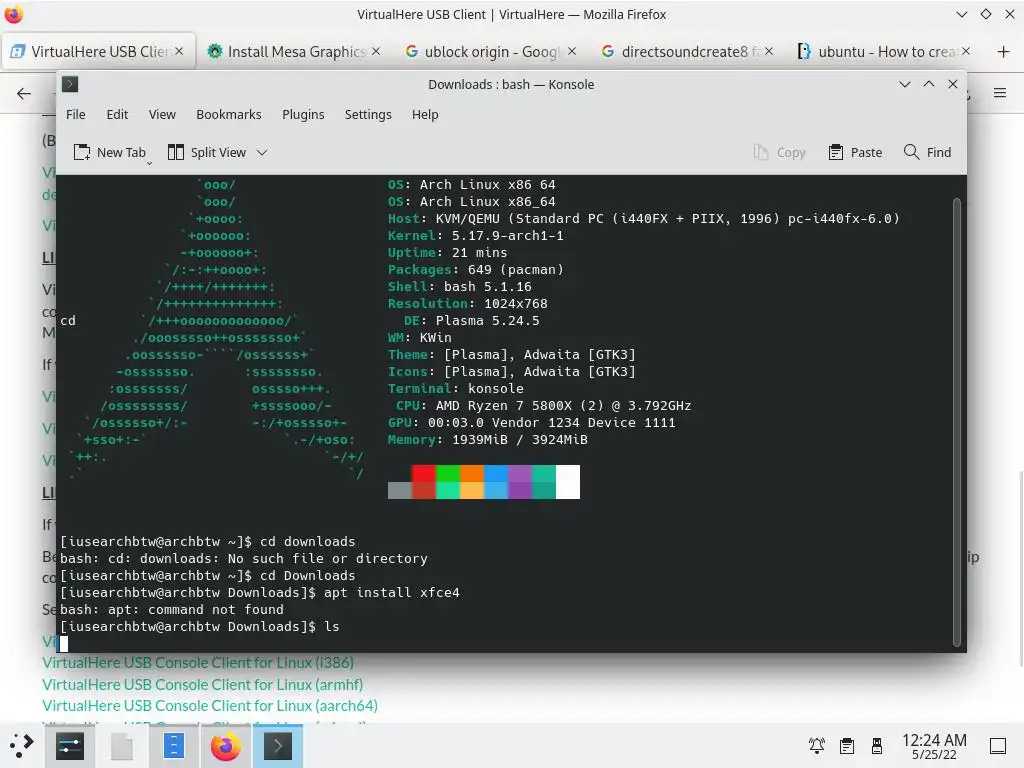Click 'bash: apt: command not found' line

tap(172, 609)
